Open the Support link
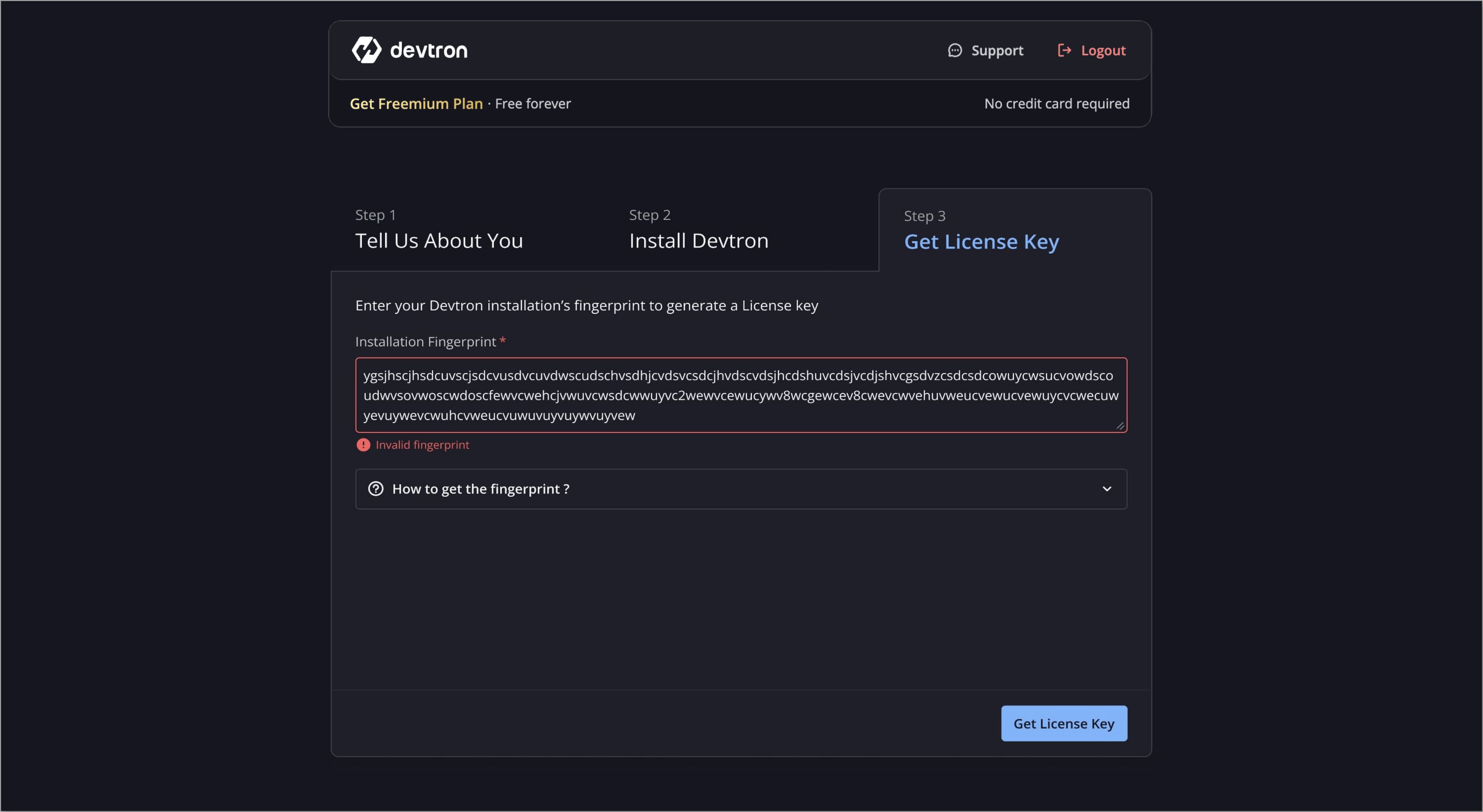1483x812 pixels. coord(986,51)
